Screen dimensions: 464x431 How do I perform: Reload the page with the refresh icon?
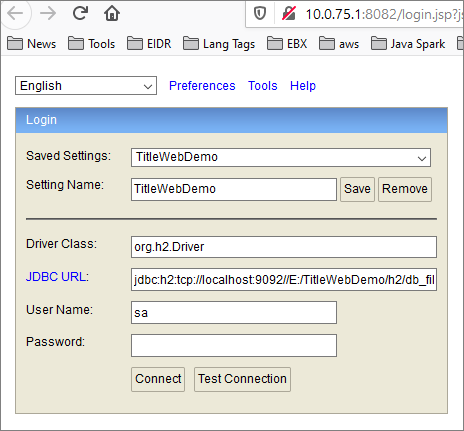coord(80,13)
